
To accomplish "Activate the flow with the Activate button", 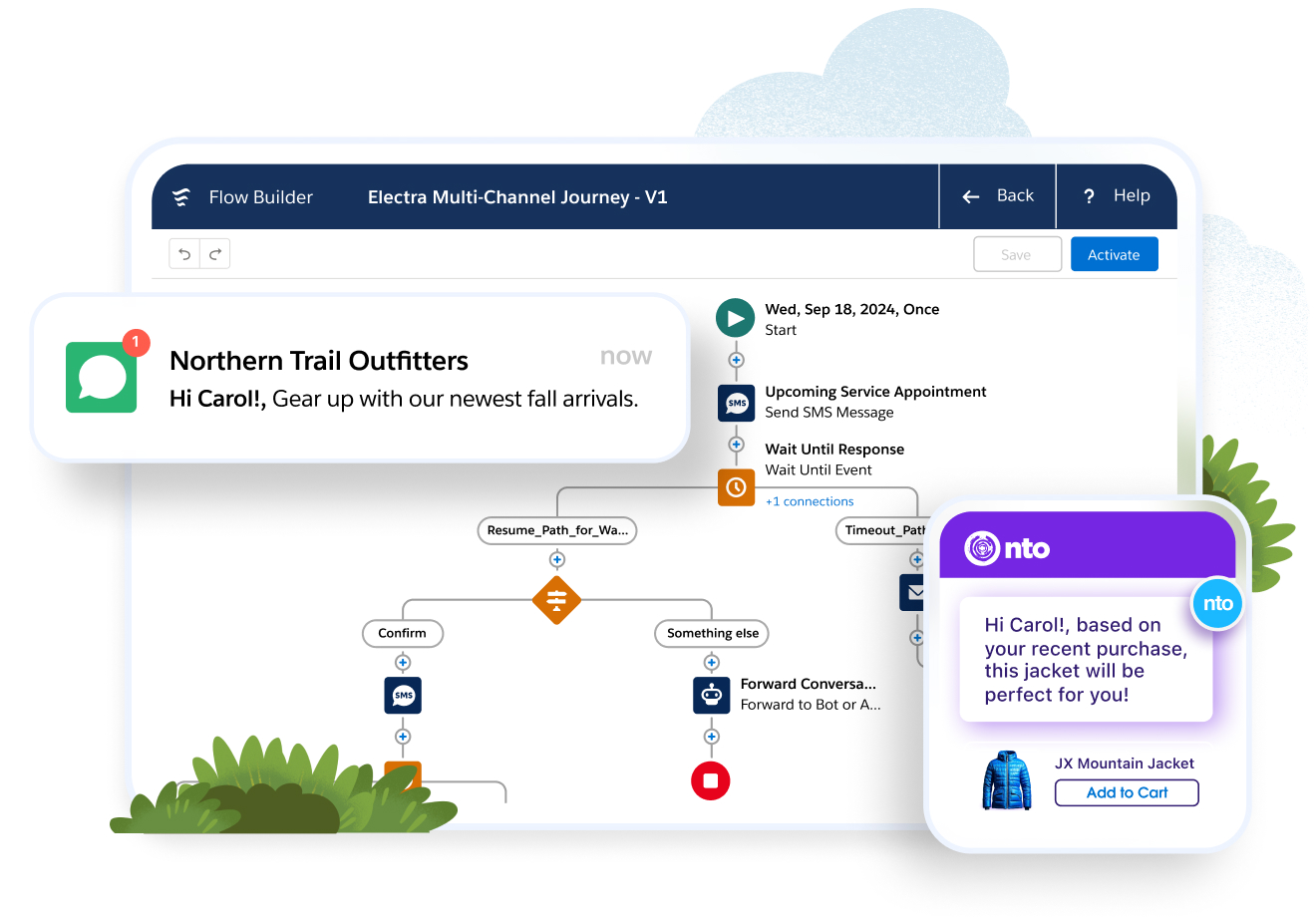I will pos(1114,253).
